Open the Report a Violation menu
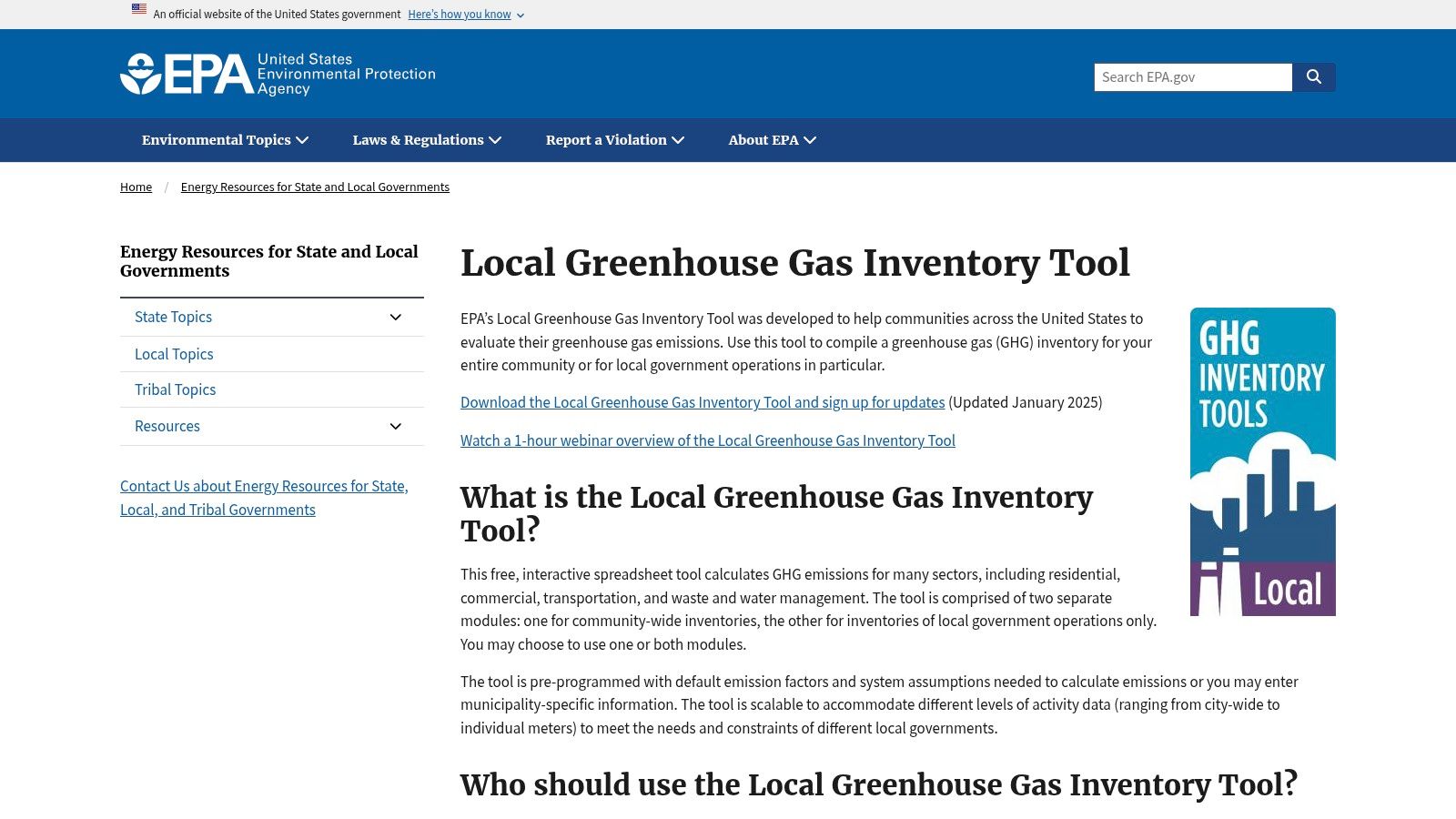The width and height of the screenshot is (1456, 819). click(x=615, y=140)
